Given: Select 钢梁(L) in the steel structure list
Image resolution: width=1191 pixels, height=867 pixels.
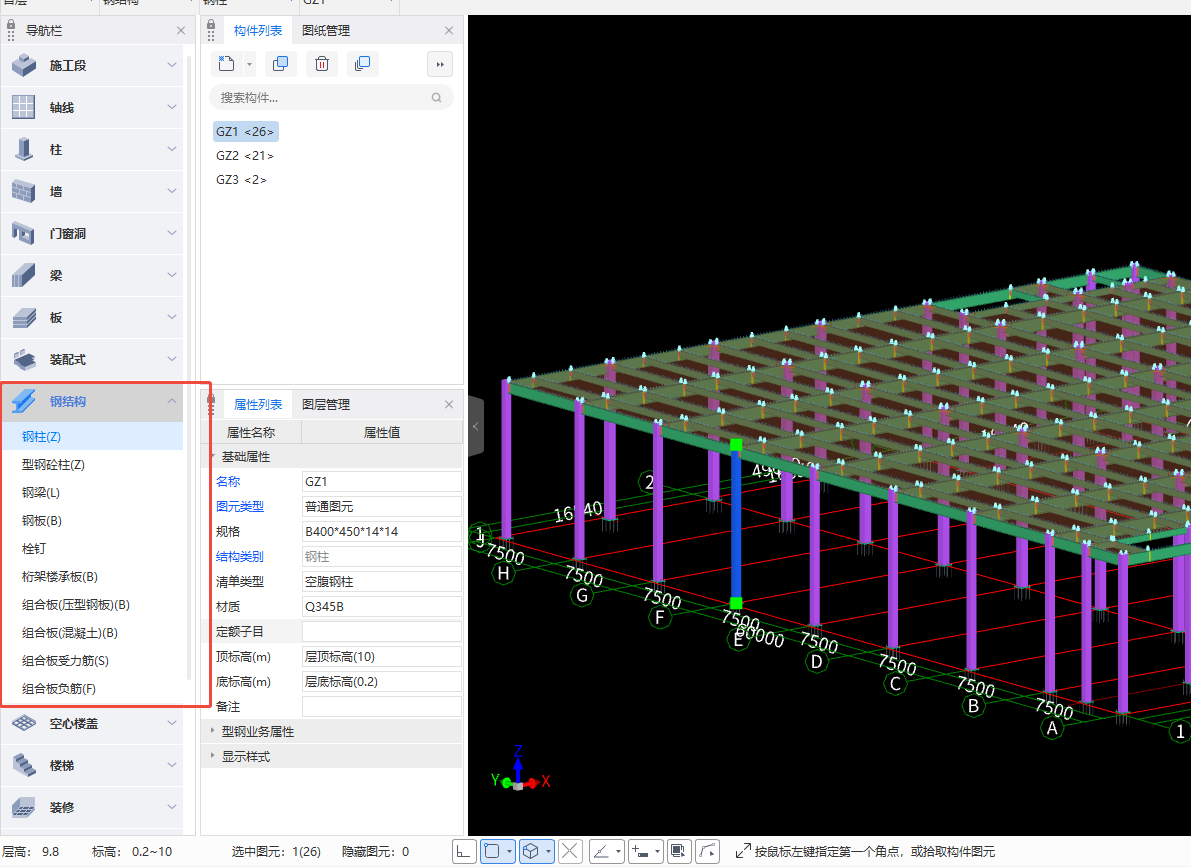Looking at the screenshot, I should tap(41, 493).
